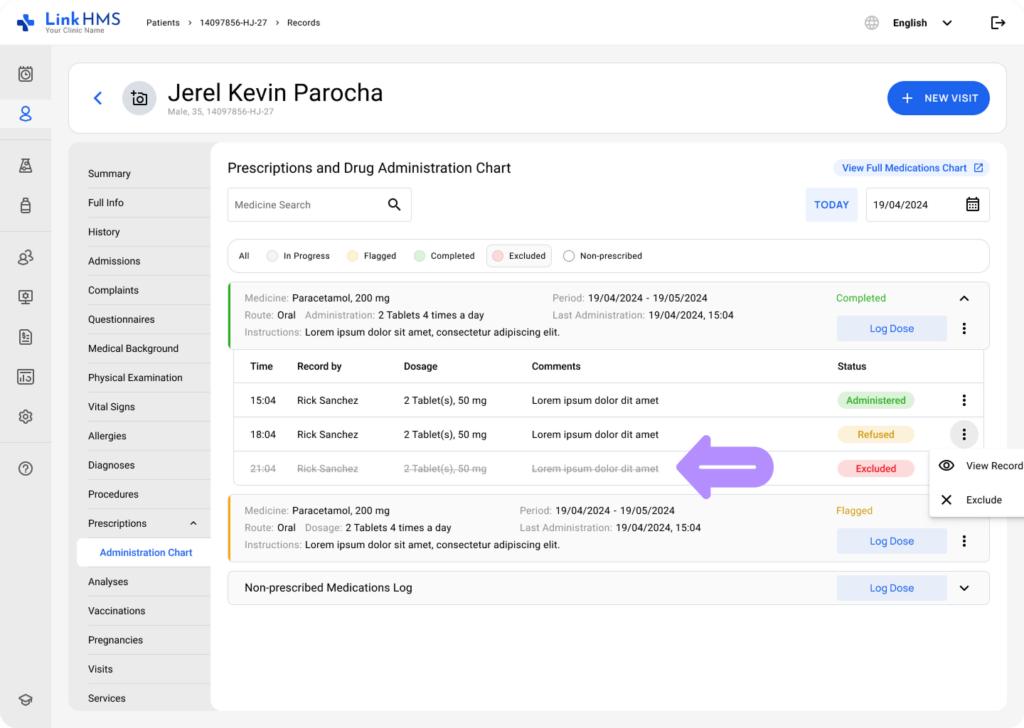This screenshot has width=1024, height=728.
Task: Open the settings gear in left sidebar
Action: (x=26, y=417)
